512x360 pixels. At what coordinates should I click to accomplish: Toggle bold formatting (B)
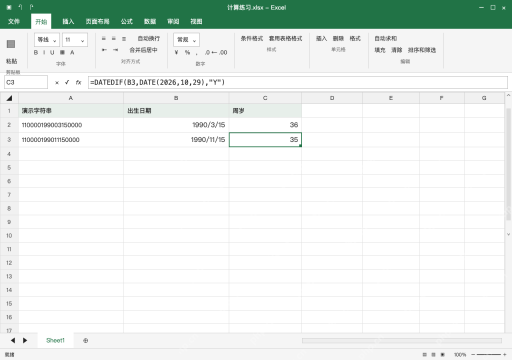coord(36,52)
